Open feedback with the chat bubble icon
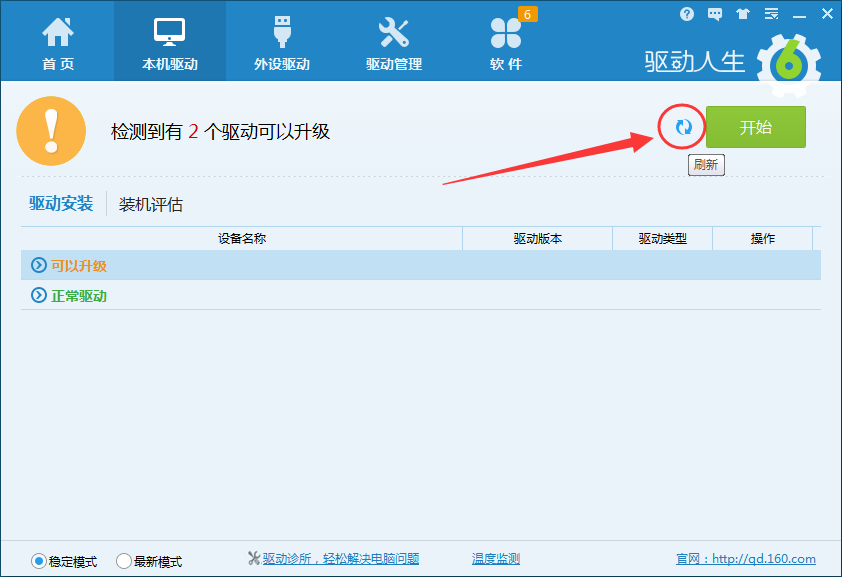 pyautogui.click(x=714, y=13)
